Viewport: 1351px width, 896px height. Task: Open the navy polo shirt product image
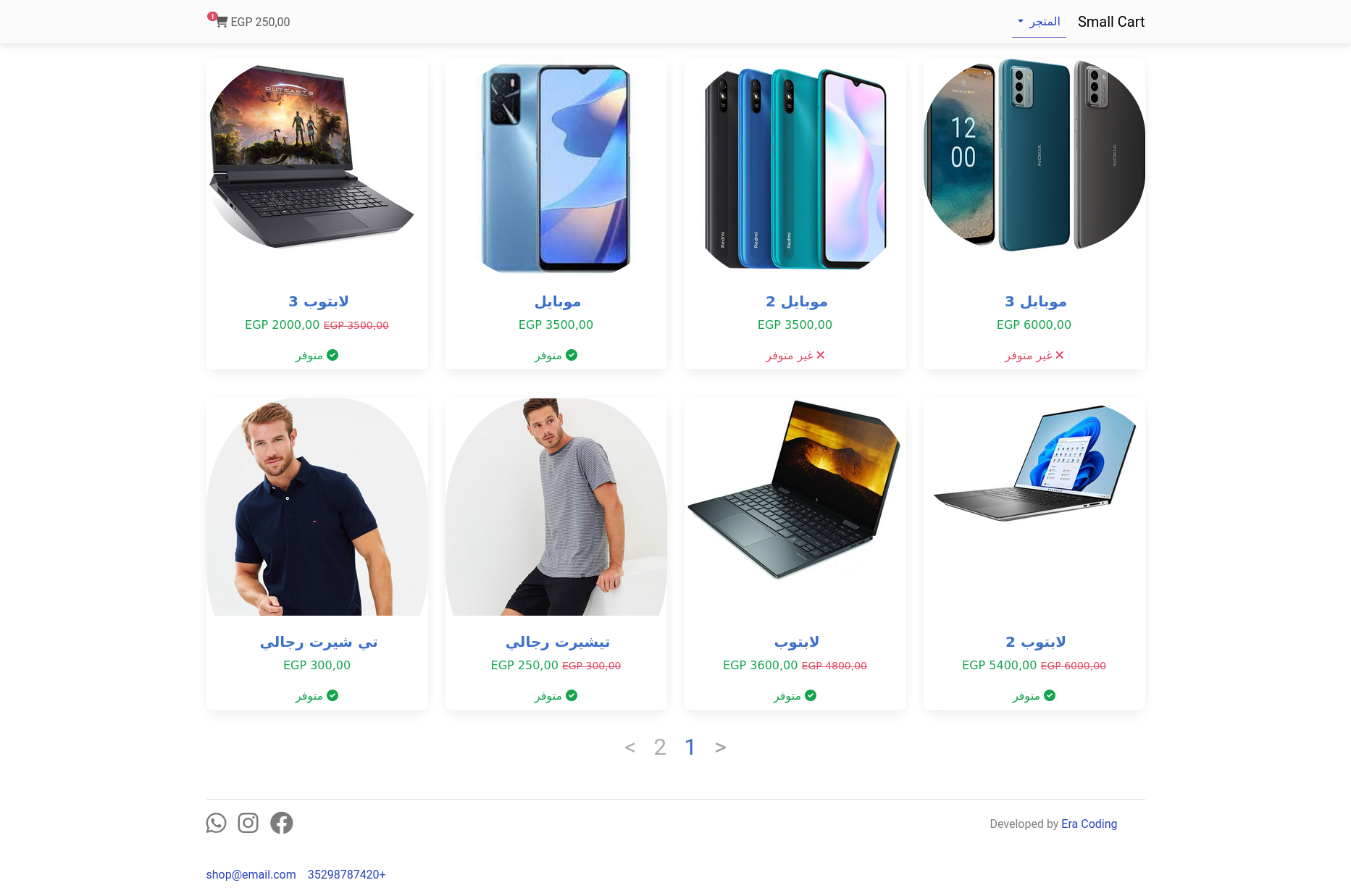[317, 507]
